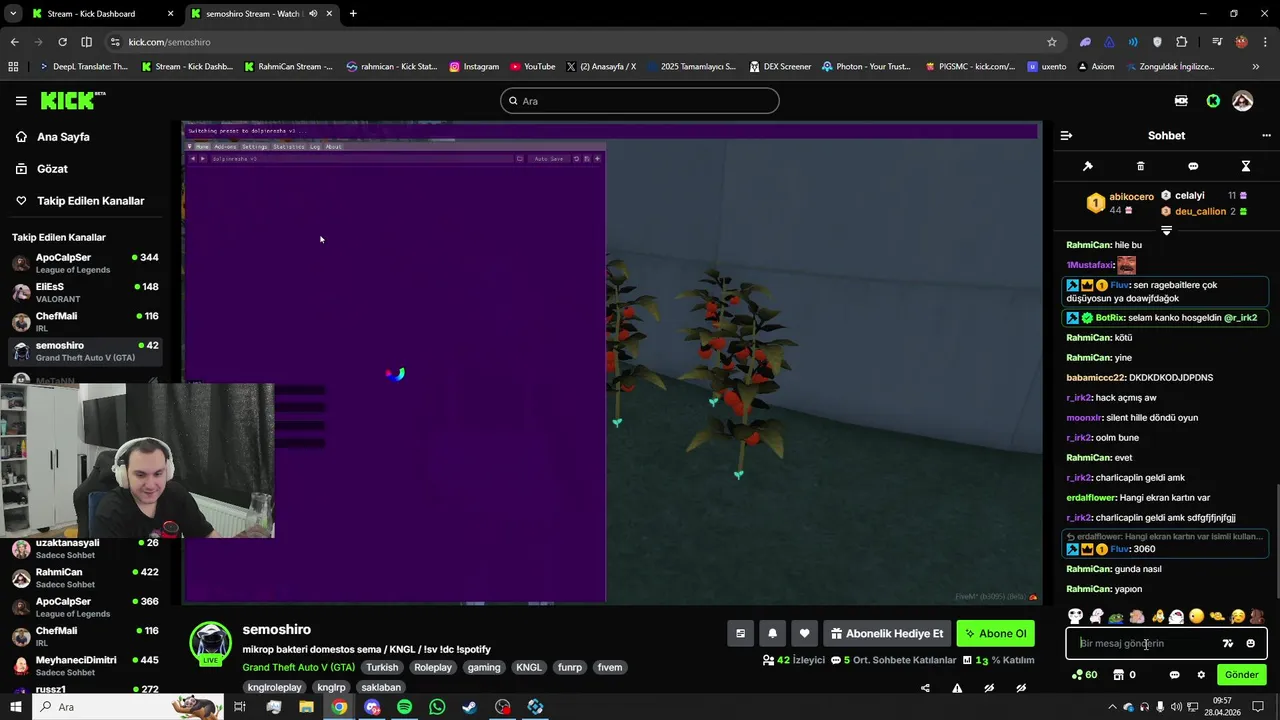The height and width of the screenshot is (720, 1280).
Task: Open the chat settings gear icon
Action: click(x=1201, y=675)
